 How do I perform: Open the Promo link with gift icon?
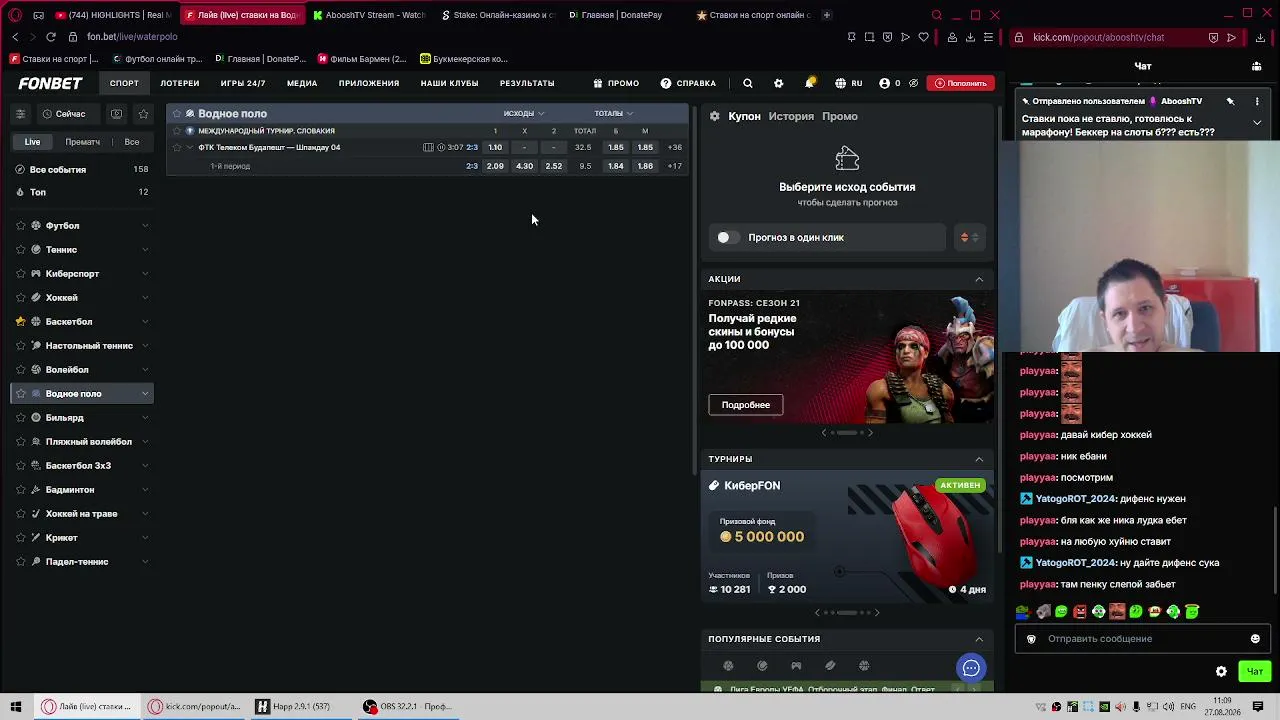[x=616, y=83]
